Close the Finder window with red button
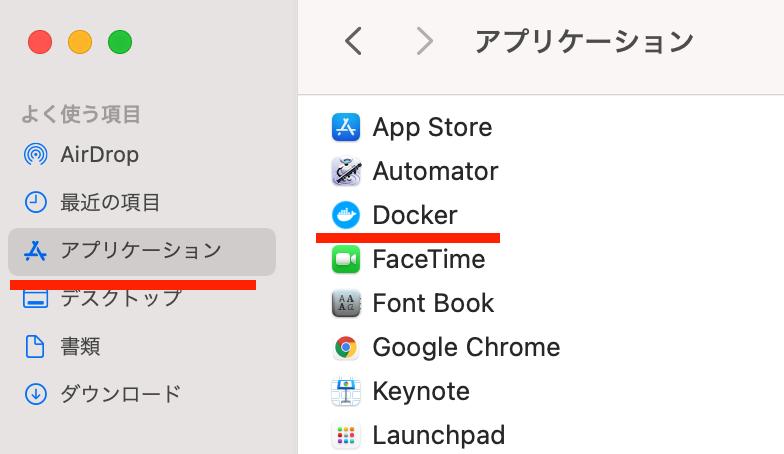 tap(40, 42)
